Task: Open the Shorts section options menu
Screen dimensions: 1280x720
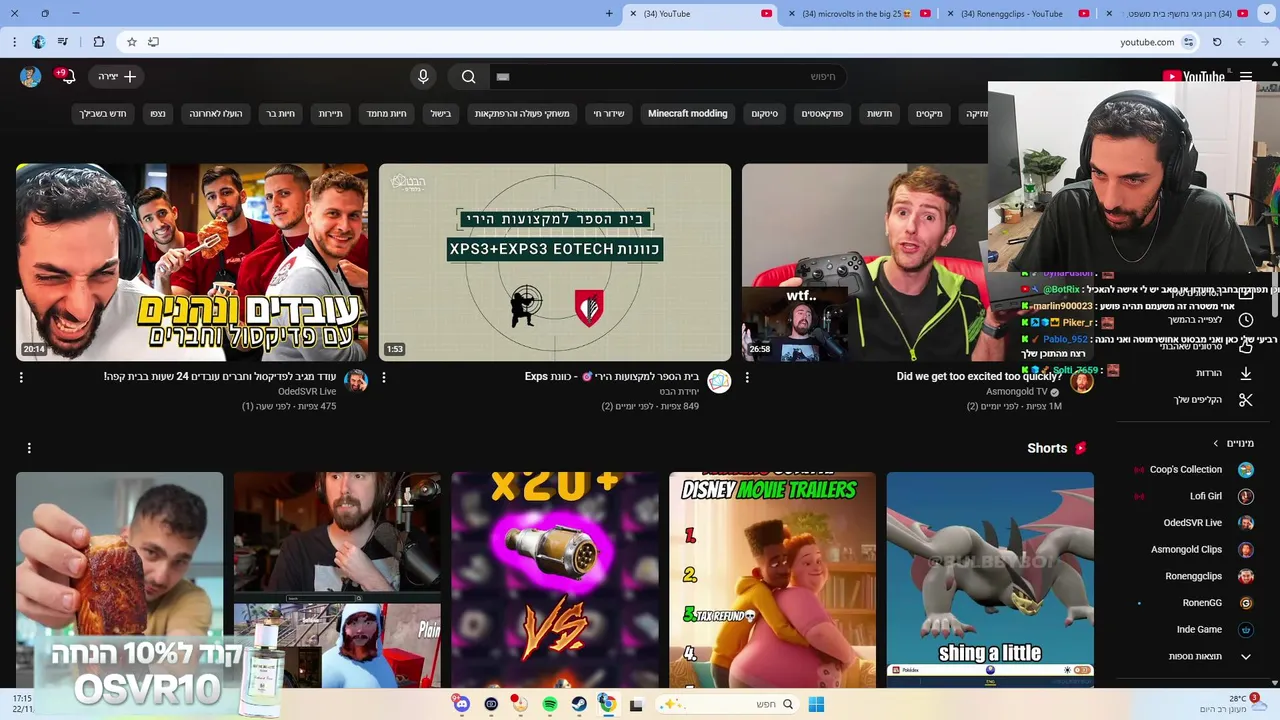Action: [29, 448]
